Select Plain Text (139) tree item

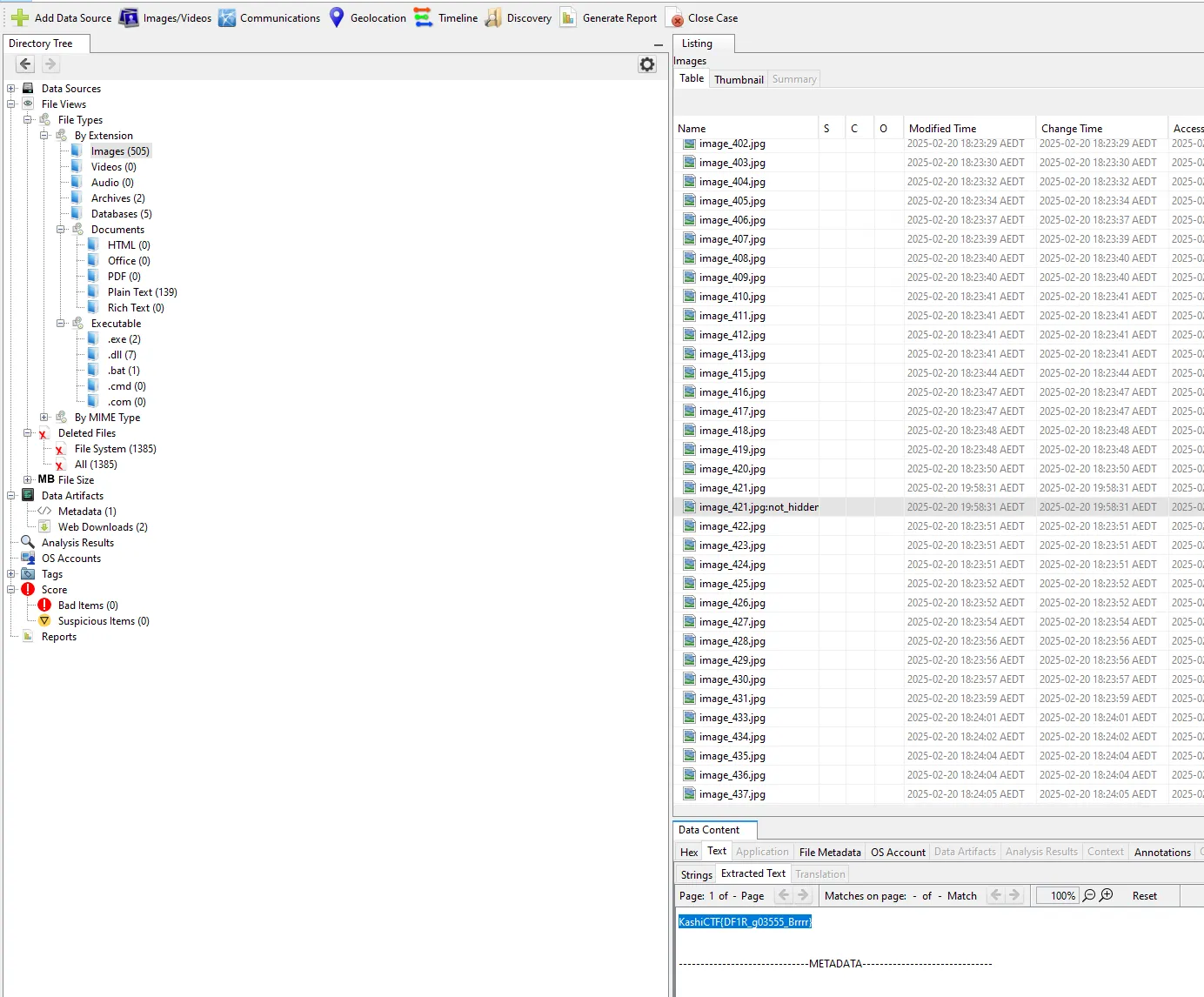[x=142, y=292]
